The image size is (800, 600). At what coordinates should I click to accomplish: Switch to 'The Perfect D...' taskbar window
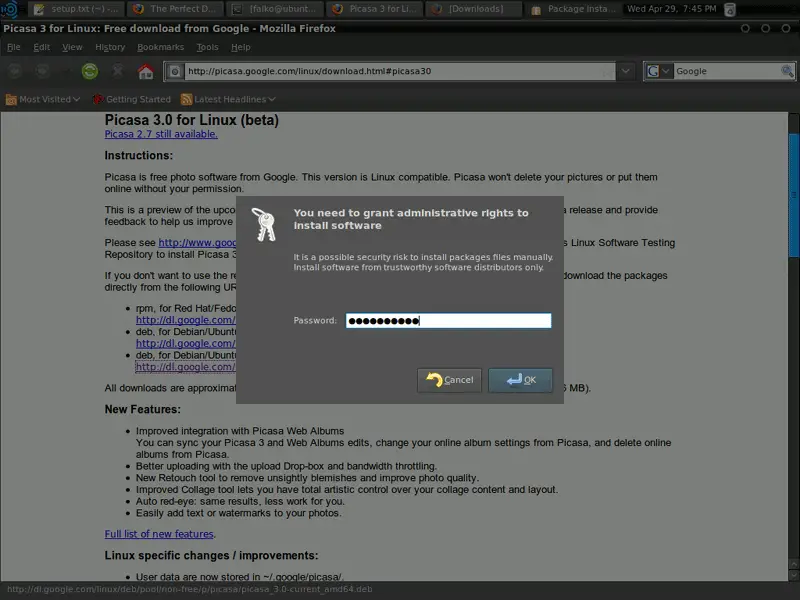point(174,9)
